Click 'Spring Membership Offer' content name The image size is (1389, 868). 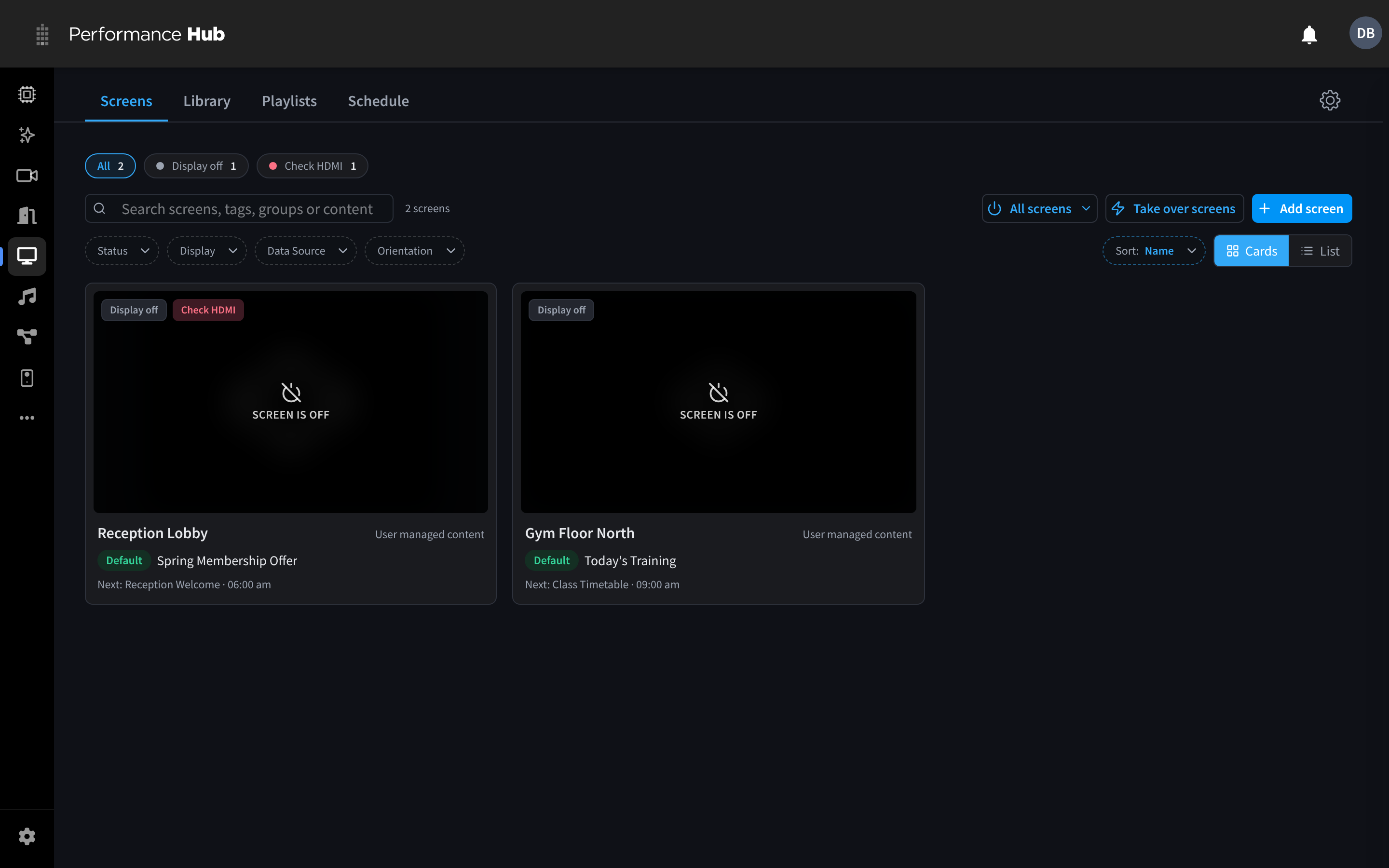227,561
